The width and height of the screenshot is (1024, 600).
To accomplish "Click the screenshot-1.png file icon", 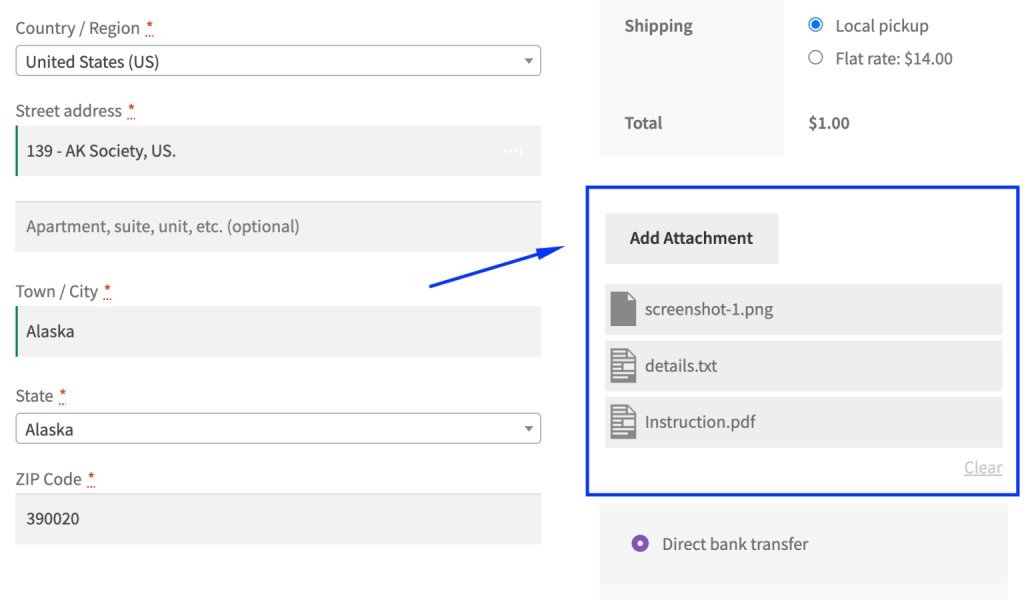I will (x=623, y=309).
